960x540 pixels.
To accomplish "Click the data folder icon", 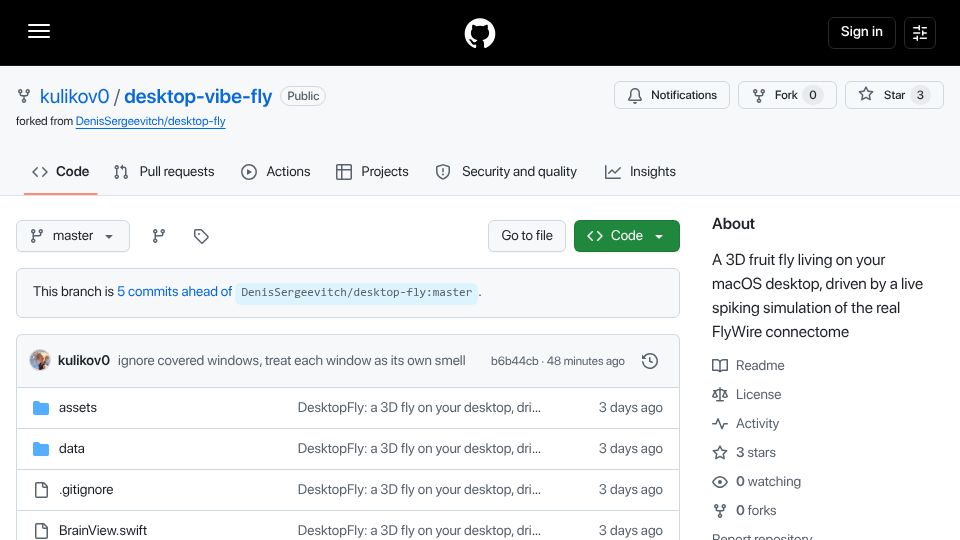I will coord(41,449).
